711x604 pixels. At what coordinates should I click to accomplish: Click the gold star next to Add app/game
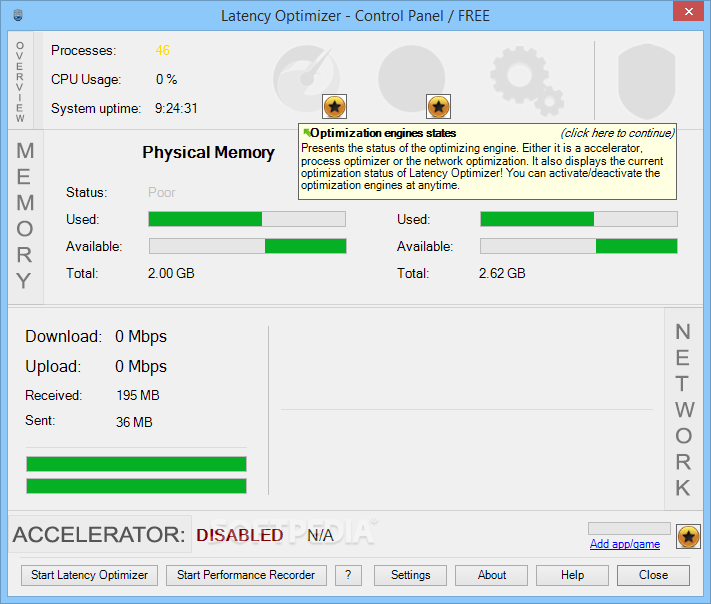(x=688, y=536)
